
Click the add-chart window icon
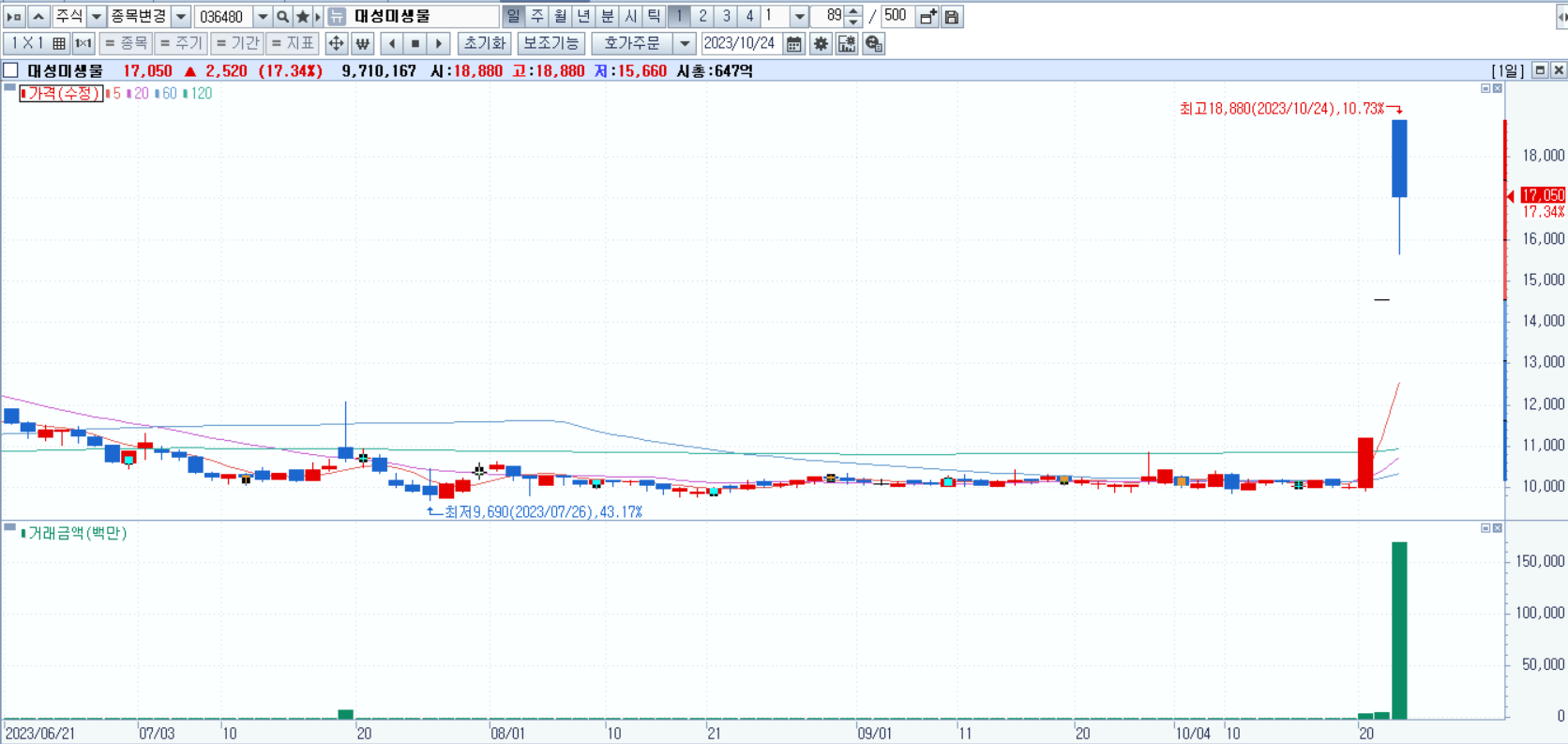pyautogui.click(x=927, y=17)
